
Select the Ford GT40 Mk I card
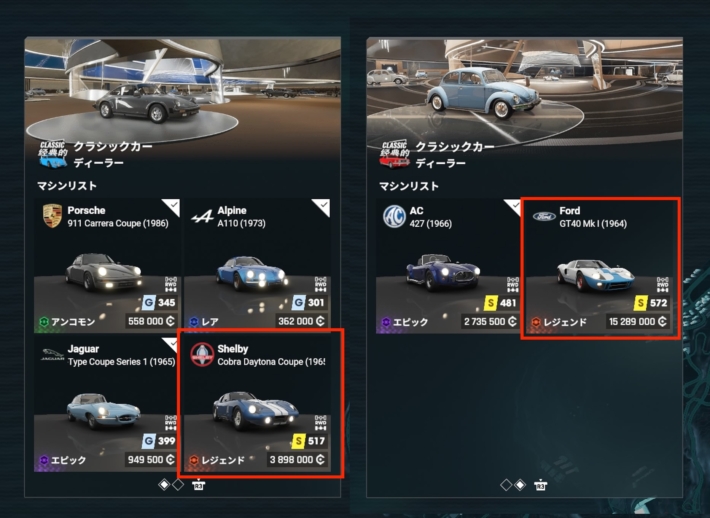pyautogui.click(x=600, y=268)
